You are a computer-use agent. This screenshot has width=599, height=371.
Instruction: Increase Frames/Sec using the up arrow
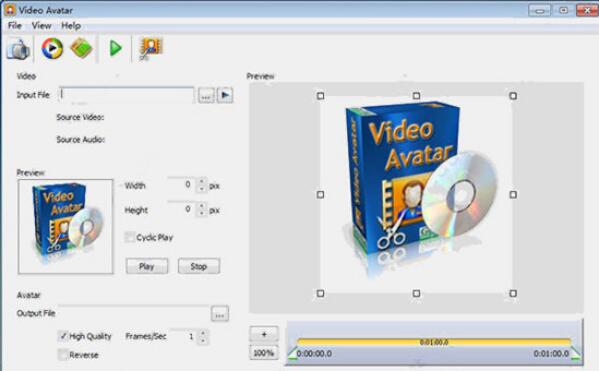pos(203,333)
